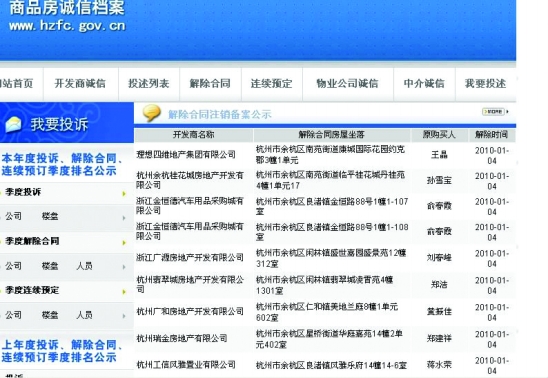Click the yellow arrow next to 季度解除合同
This screenshot has width=548, height=378.
pos(124,242)
